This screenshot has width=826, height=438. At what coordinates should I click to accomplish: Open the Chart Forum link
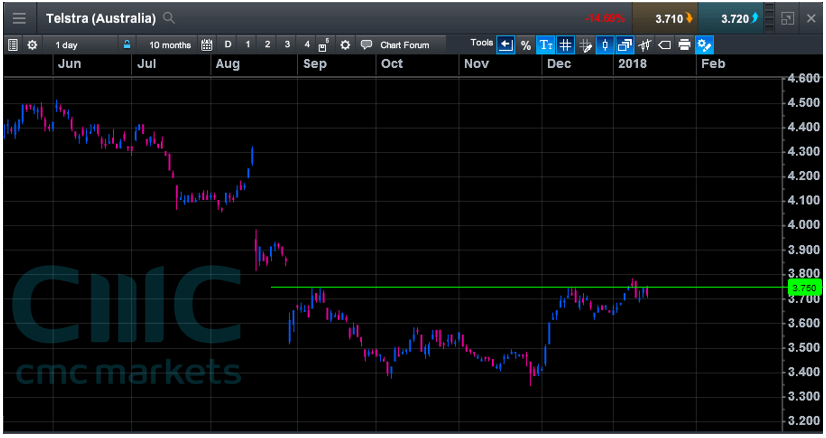pos(405,45)
